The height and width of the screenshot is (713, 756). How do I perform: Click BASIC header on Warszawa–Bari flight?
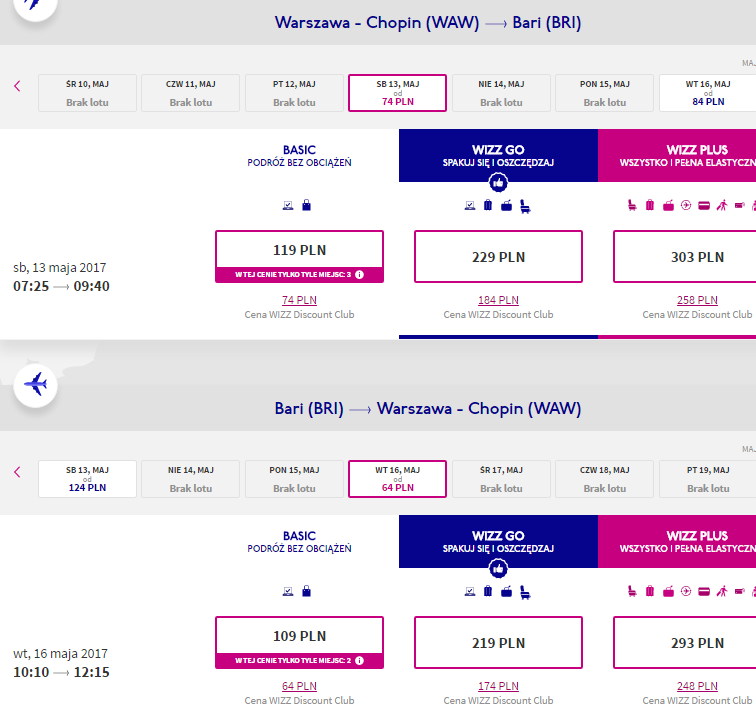pyautogui.click(x=299, y=156)
